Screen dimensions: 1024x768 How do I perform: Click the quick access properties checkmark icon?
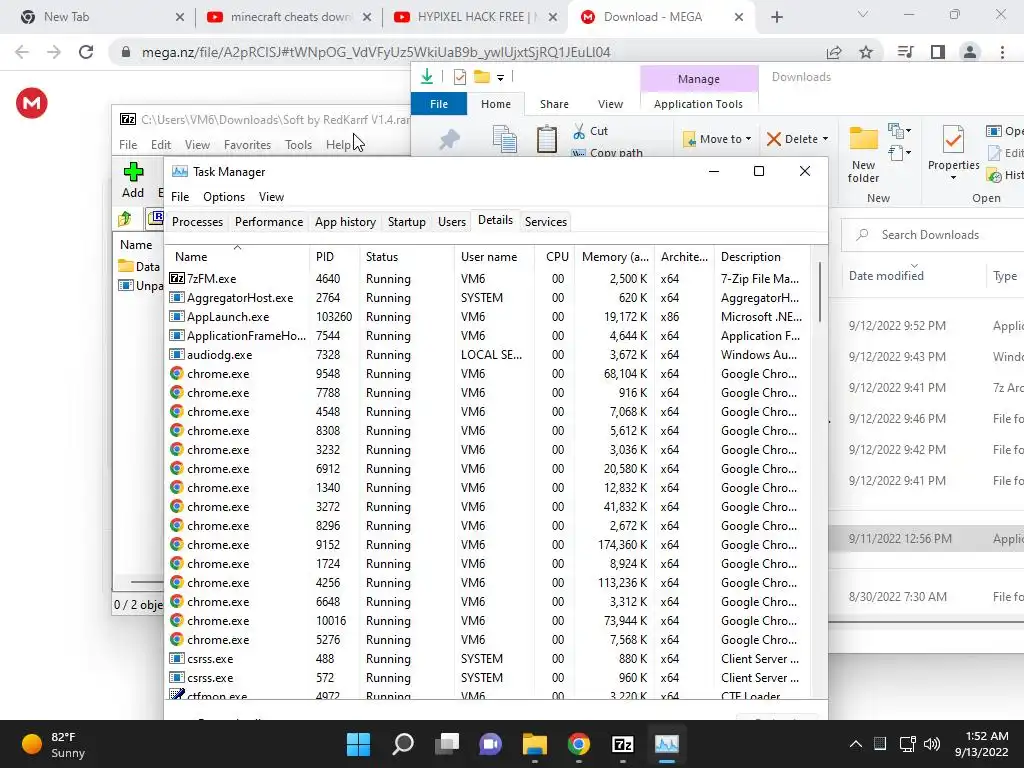tap(460, 77)
